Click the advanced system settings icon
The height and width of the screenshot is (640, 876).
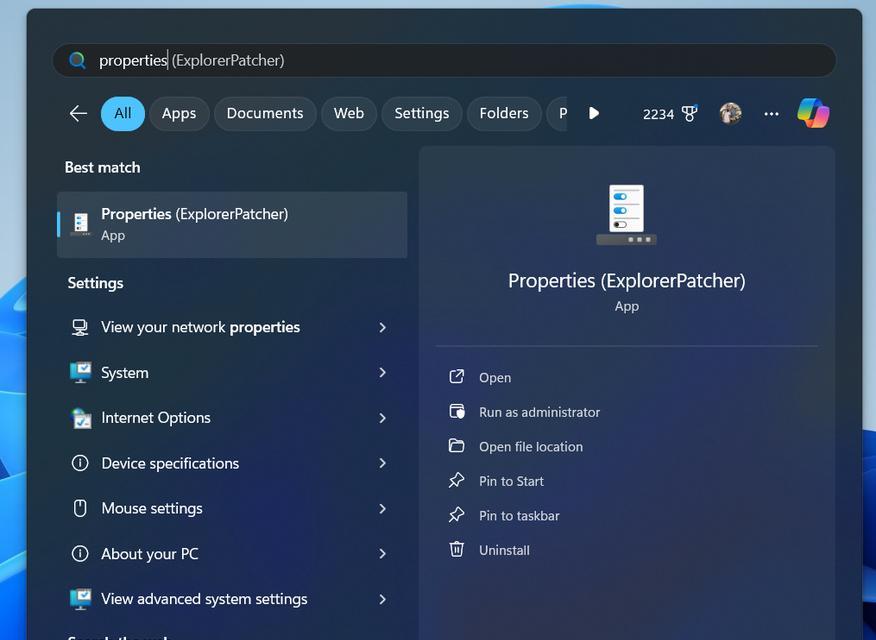[x=80, y=599]
